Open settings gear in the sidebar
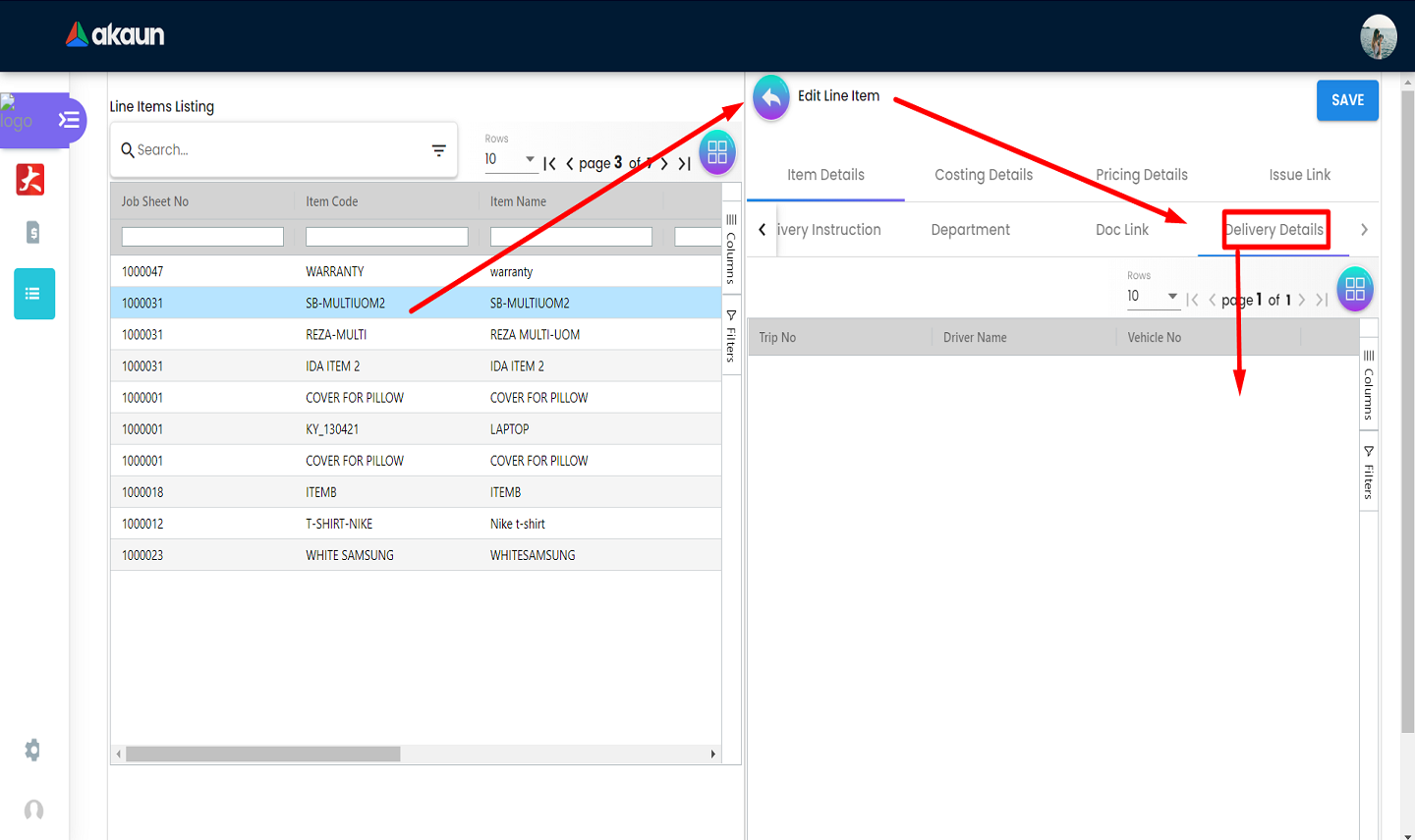This screenshot has width=1415, height=840. click(32, 751)
